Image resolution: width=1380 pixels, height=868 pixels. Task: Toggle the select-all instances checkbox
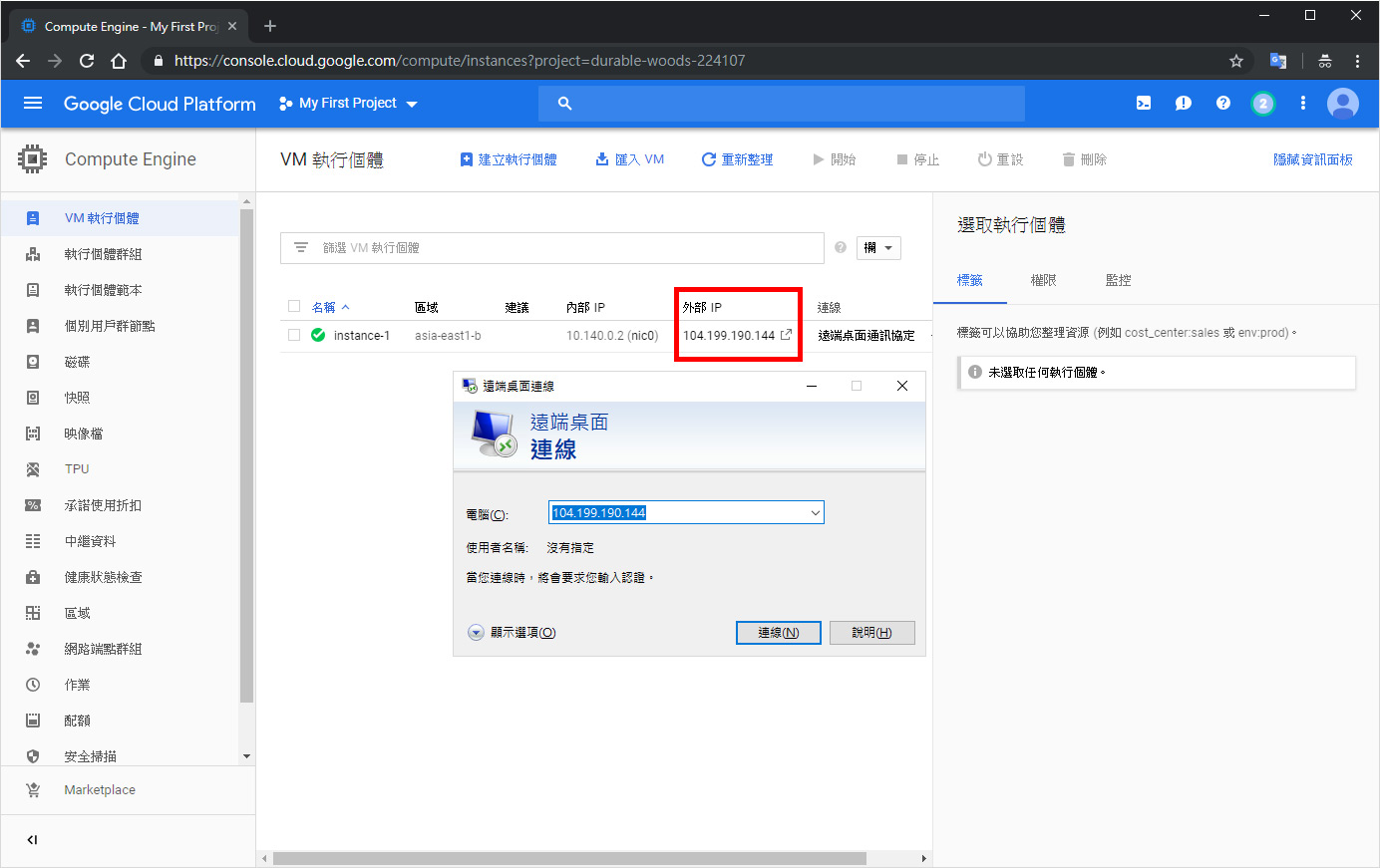(x=294, y=306)
